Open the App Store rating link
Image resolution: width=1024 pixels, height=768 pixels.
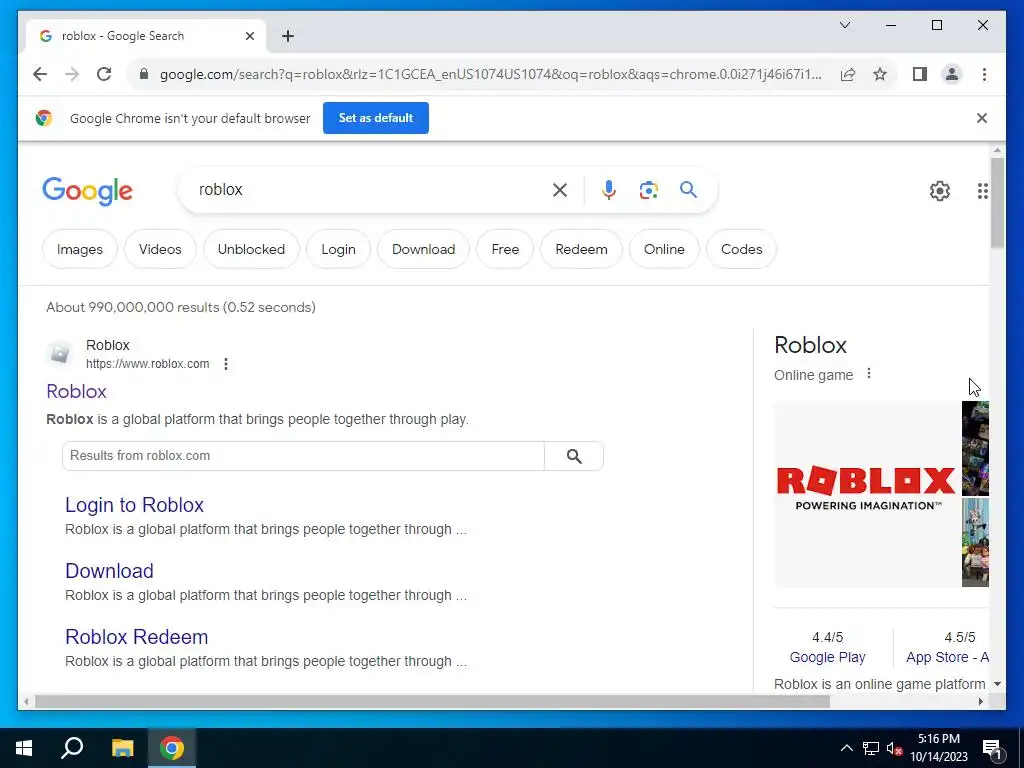[x=948, y=657]
